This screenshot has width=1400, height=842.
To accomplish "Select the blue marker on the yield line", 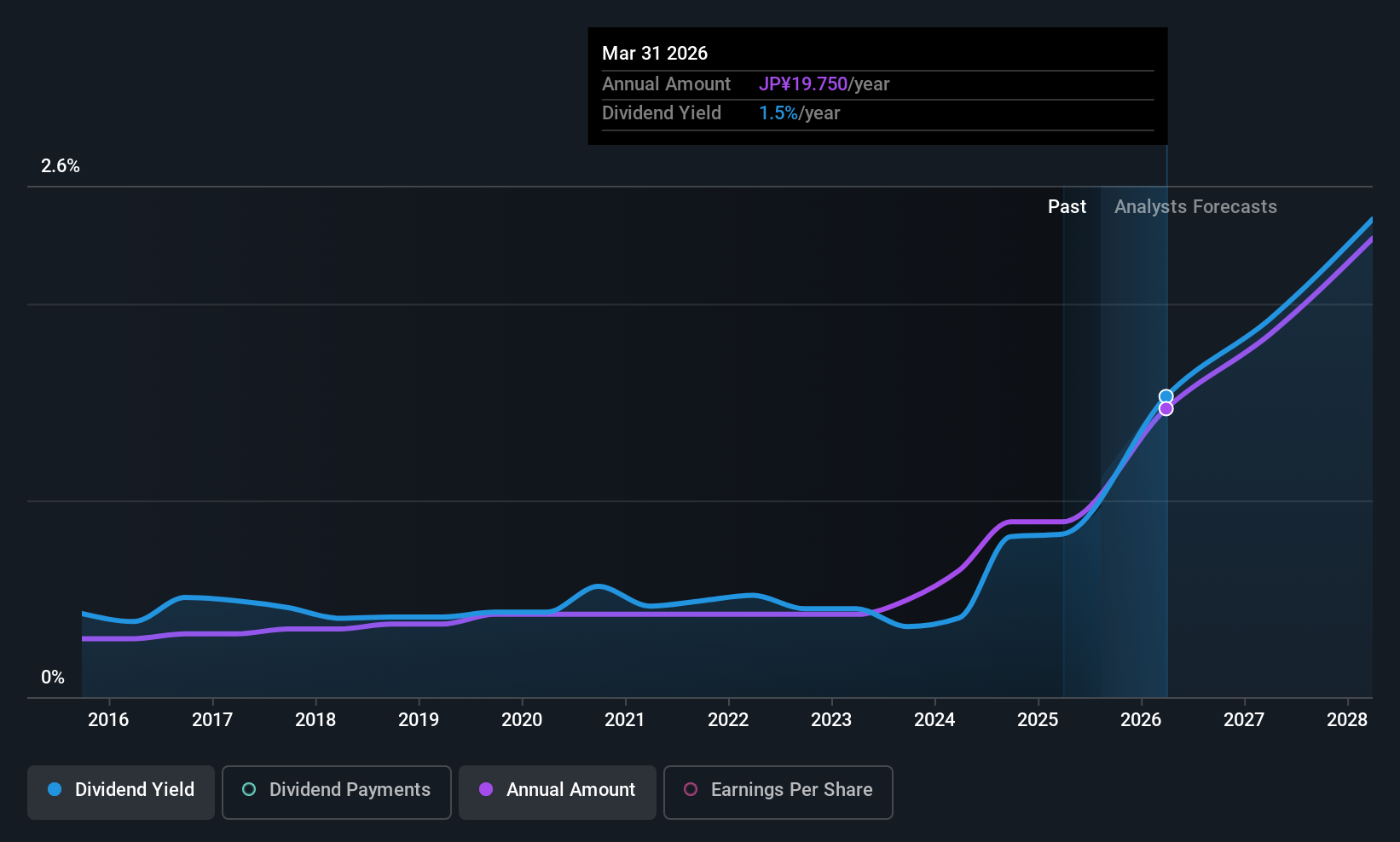I will (x=1166, y=395).
